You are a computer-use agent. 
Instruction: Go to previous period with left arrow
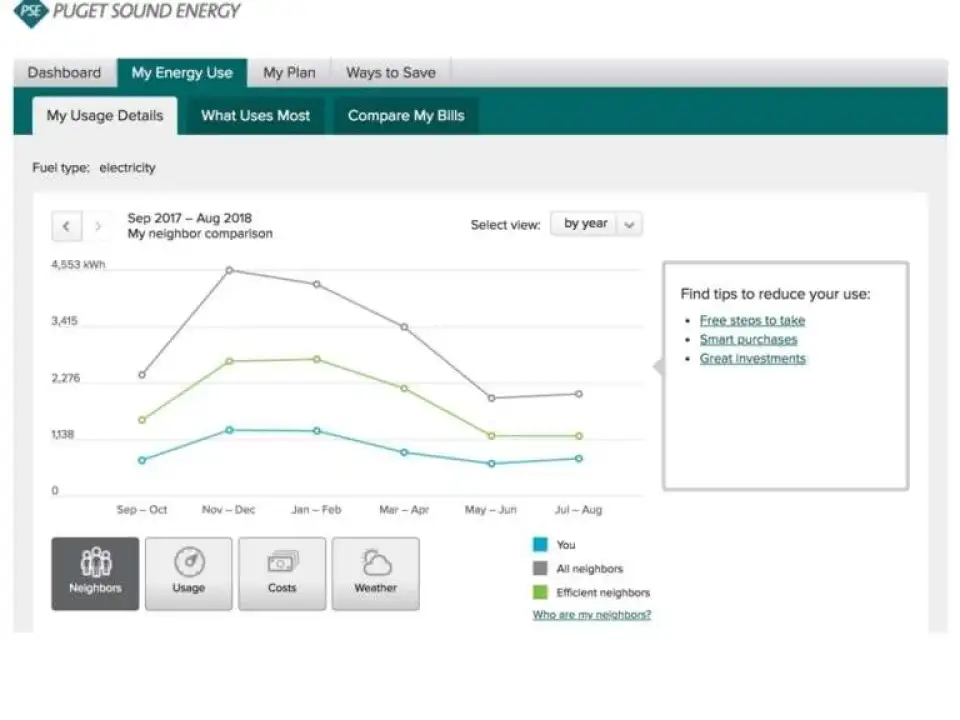coord(66,226)
